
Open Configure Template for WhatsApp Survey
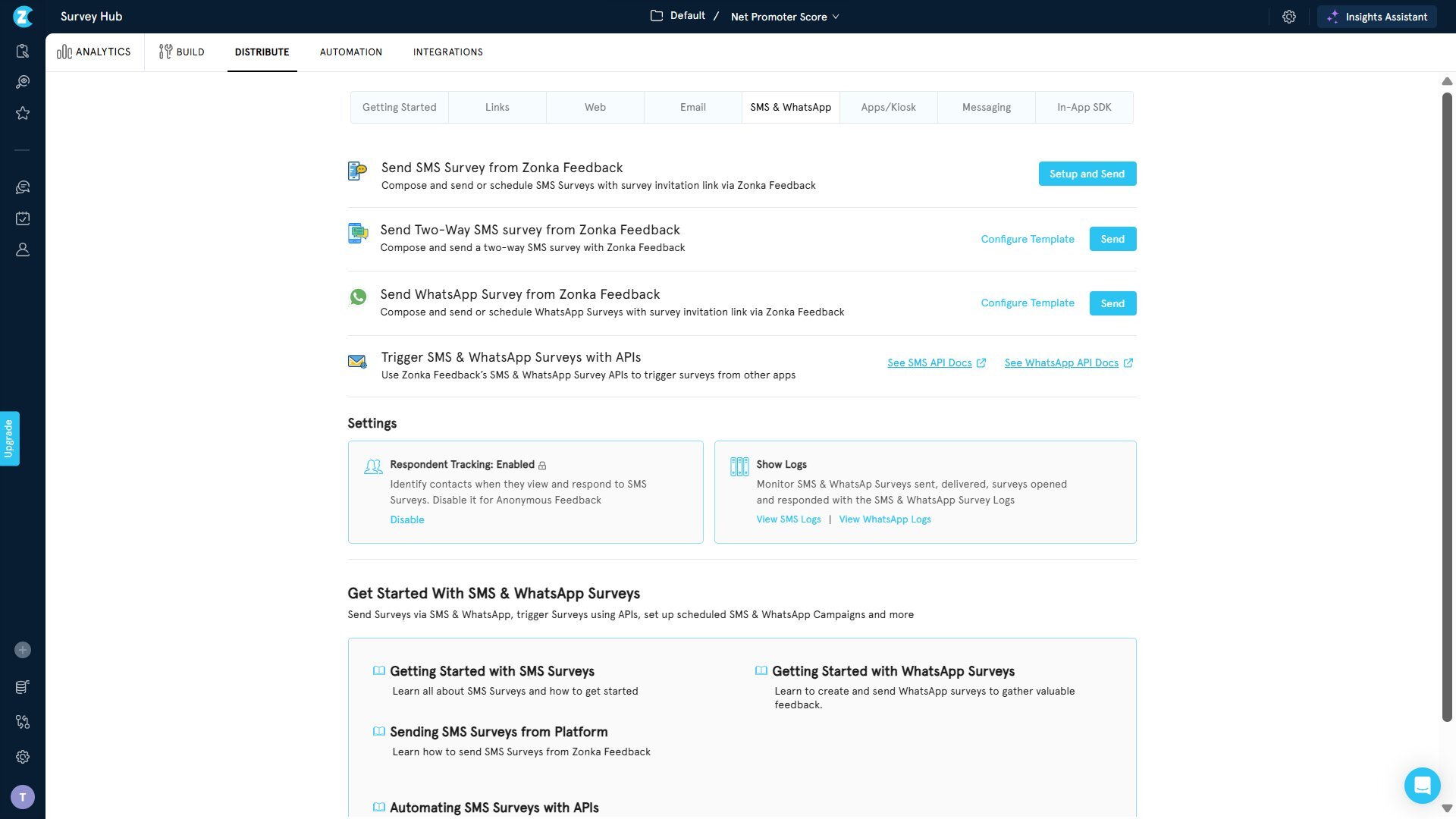pyautogui.click(x=1028, y=303)
